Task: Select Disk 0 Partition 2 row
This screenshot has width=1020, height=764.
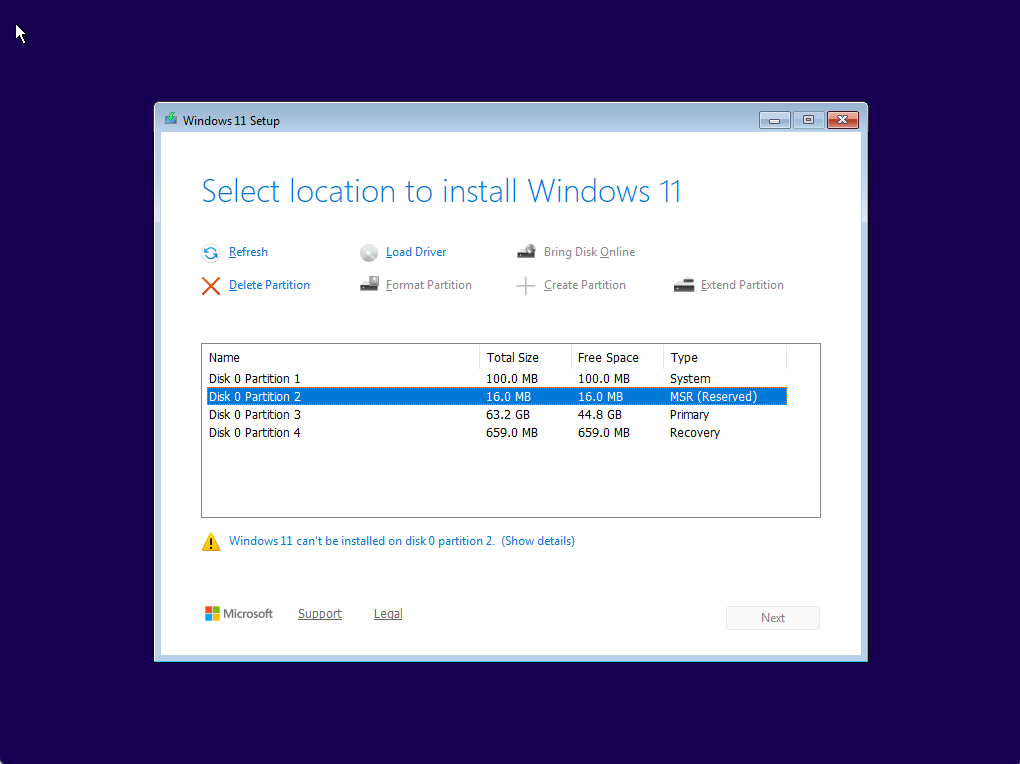Action: [497, 396]
